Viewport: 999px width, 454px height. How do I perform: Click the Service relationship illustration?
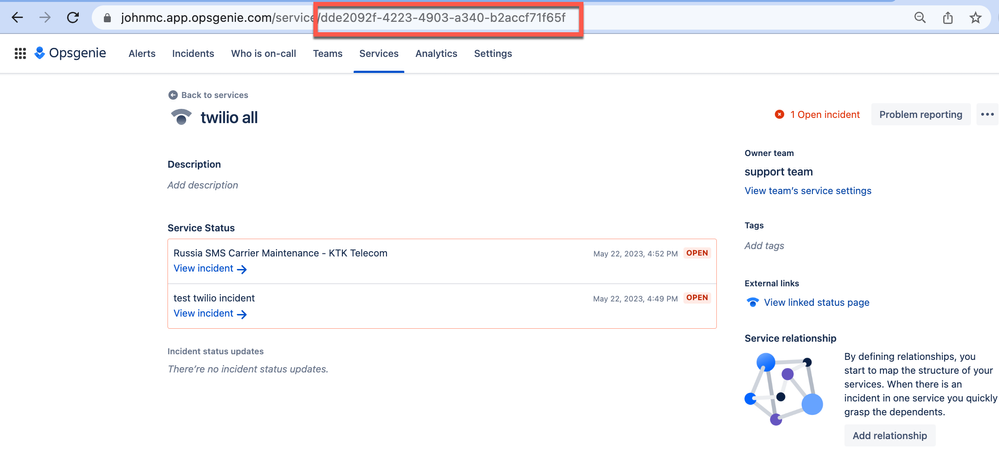[784, 389]
